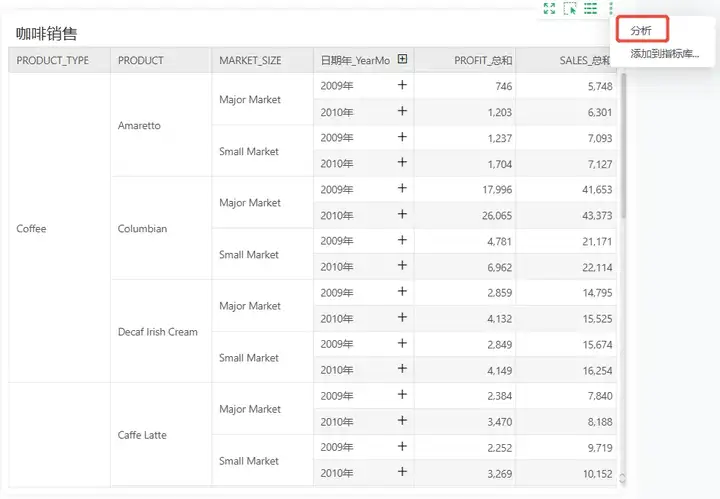
Task: Click the sales value 15,525
Action: coord(597,319)
